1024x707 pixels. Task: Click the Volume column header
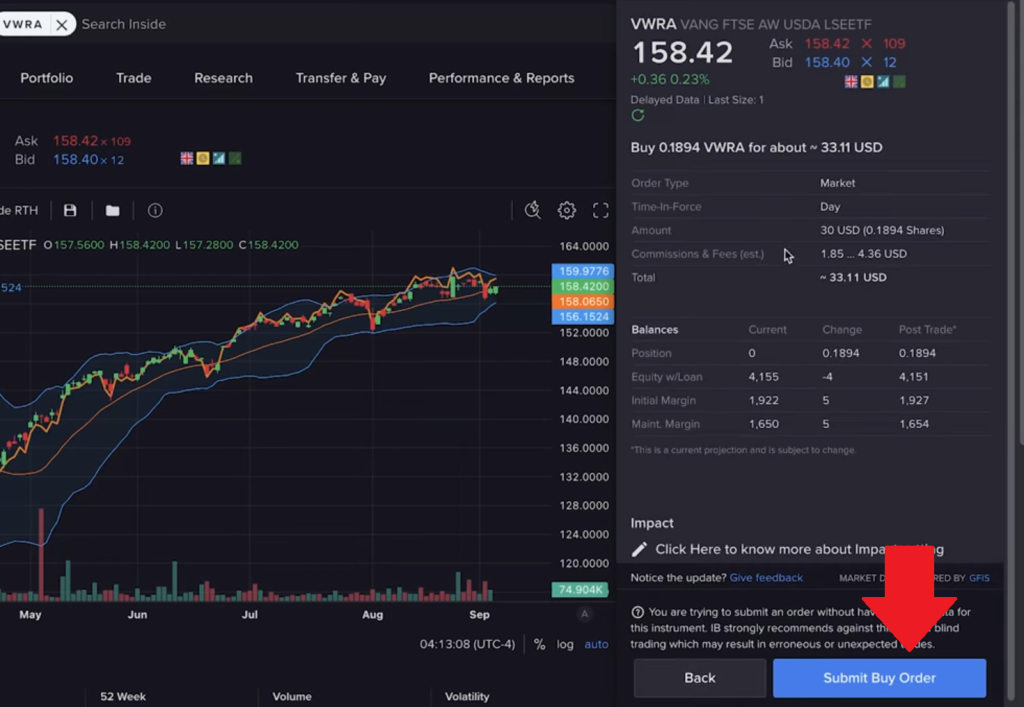point(292,697)
